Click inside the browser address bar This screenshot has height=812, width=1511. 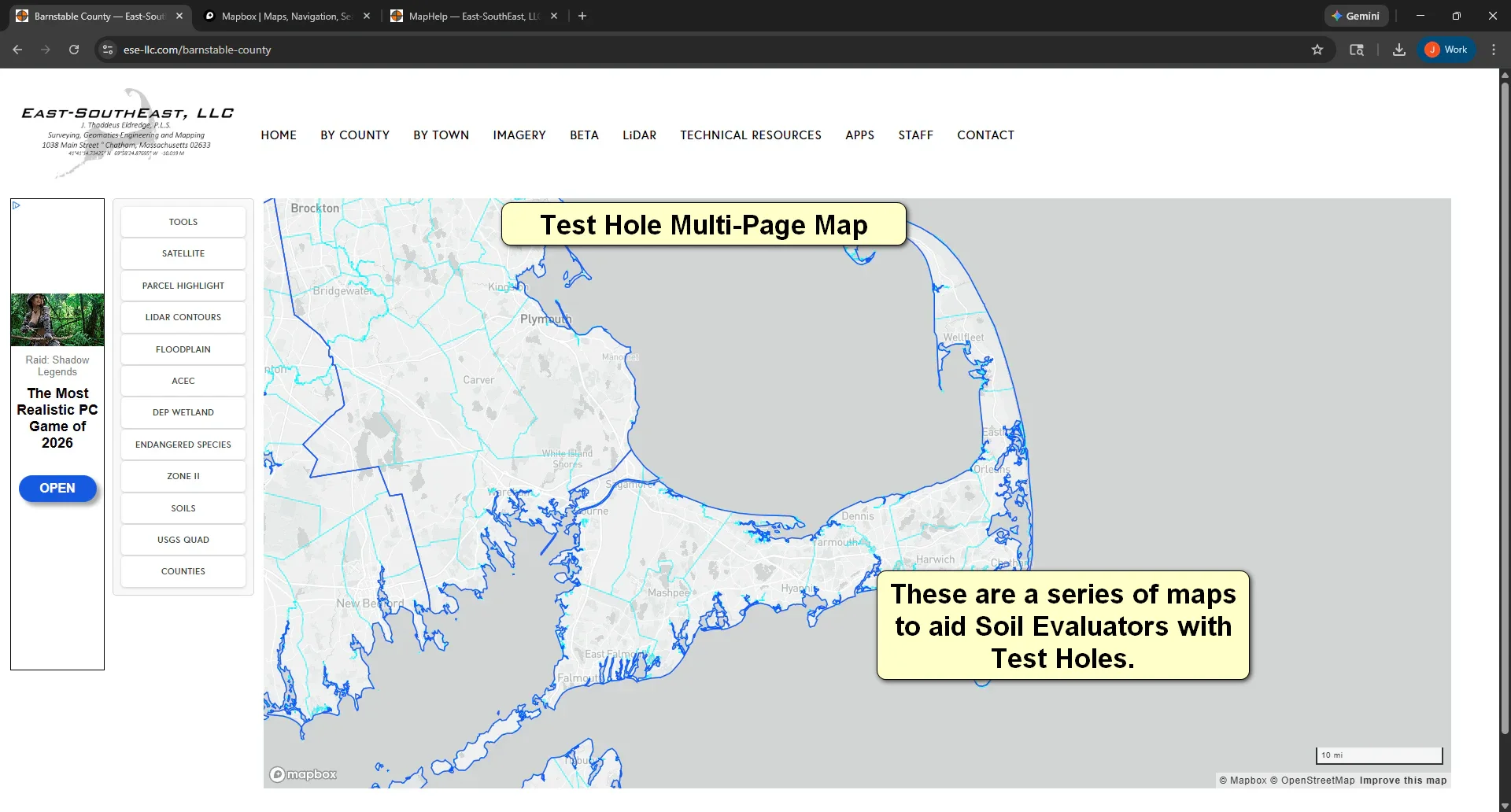[x=315, y=50]
